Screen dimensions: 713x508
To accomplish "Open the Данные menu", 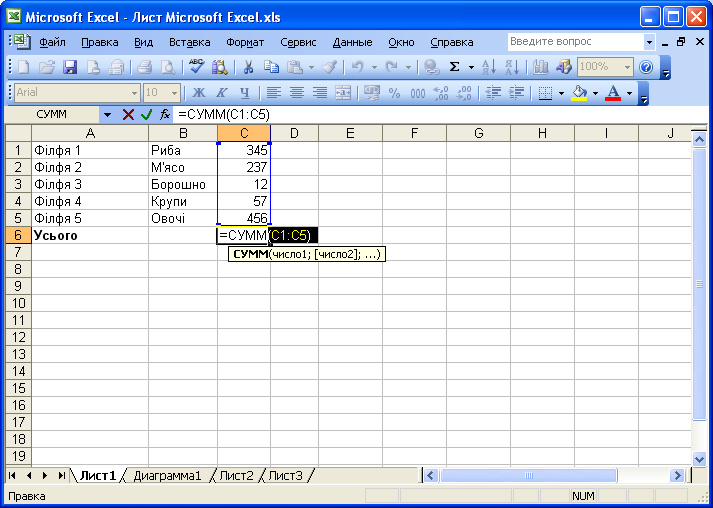I will pyautogui.click(x=352, y=43).
